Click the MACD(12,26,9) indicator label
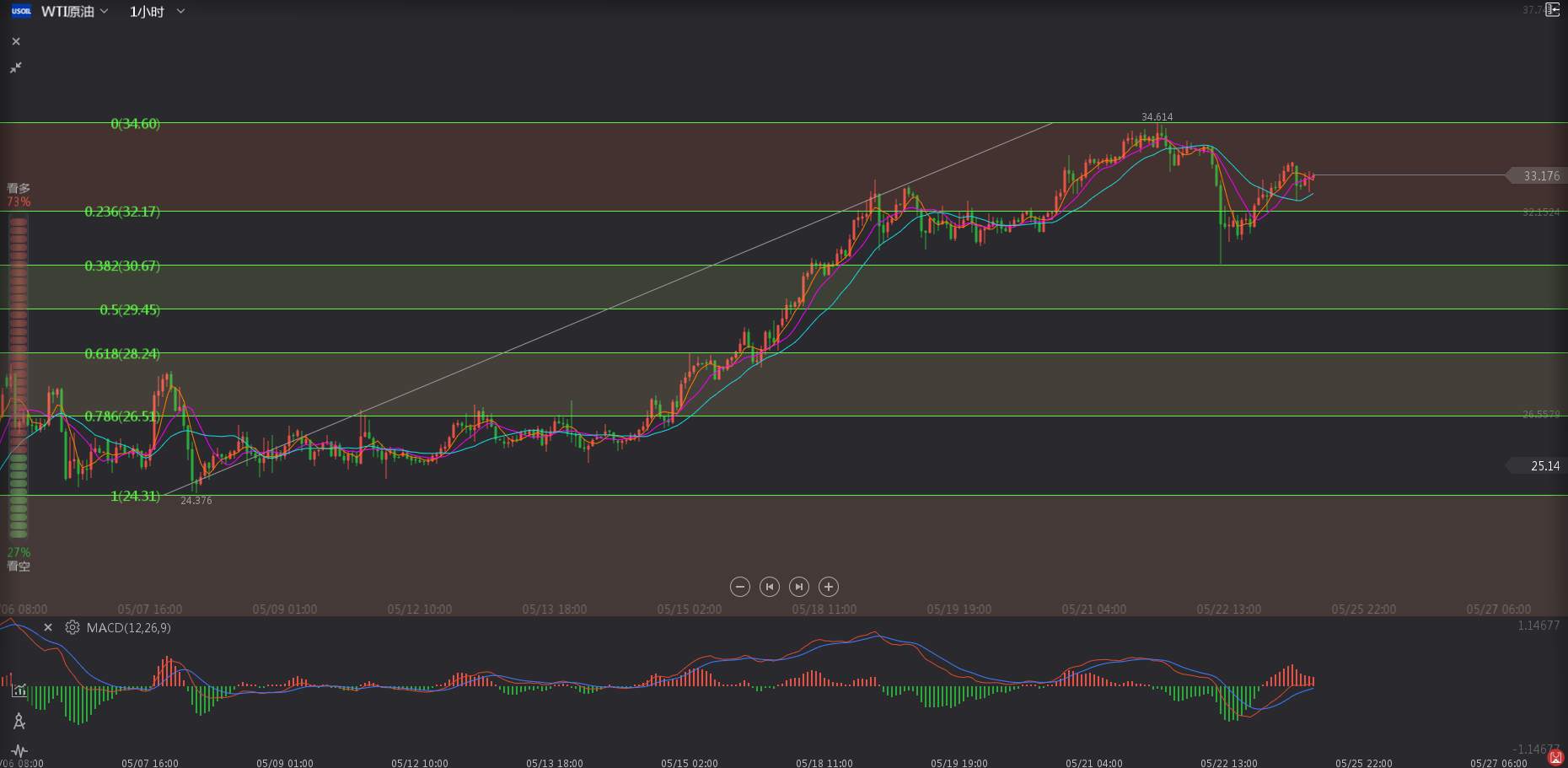This screenshot has height=768, width=1568. (x=128, y=627)
